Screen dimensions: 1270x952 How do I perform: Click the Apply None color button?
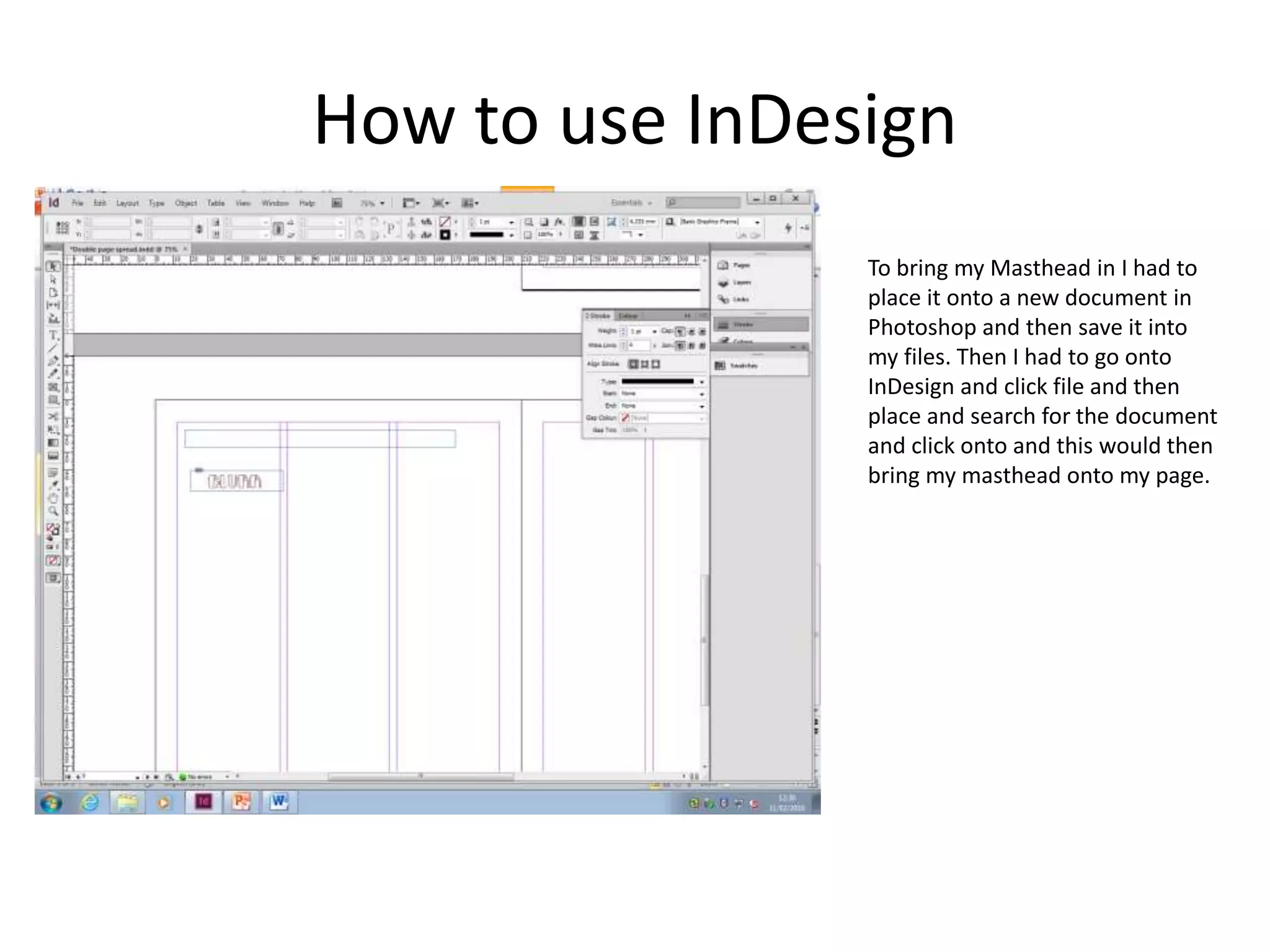point(53,561)
